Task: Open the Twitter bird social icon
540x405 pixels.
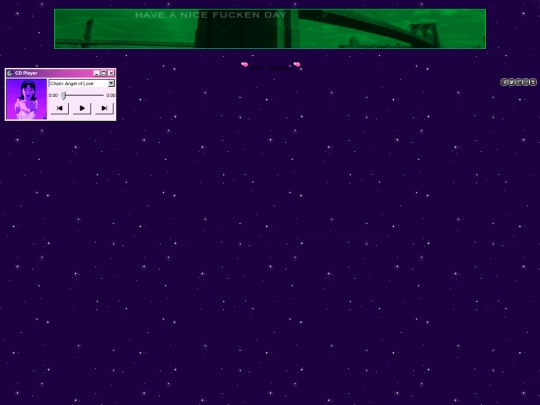Action: (511, 82)
